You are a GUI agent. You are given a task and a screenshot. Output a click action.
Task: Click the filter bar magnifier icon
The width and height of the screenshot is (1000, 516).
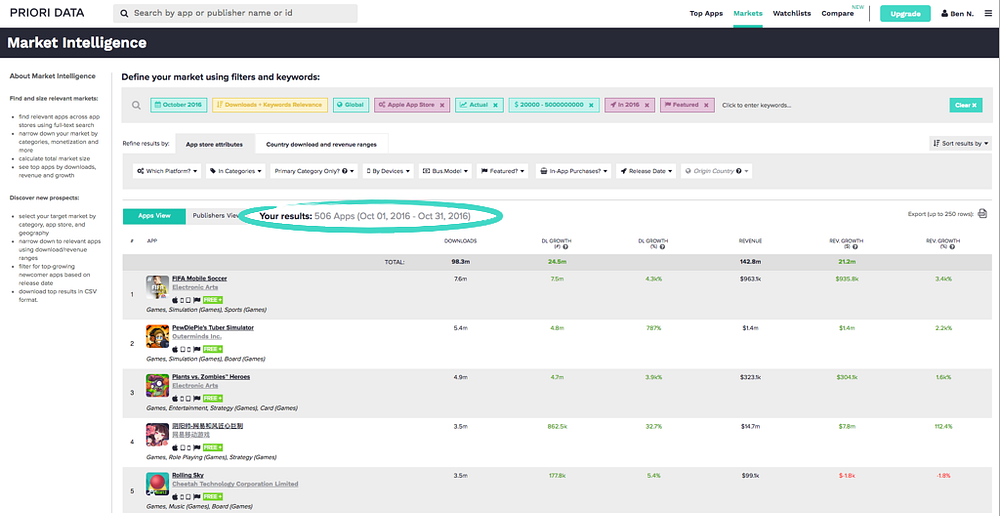coord(136,105)
